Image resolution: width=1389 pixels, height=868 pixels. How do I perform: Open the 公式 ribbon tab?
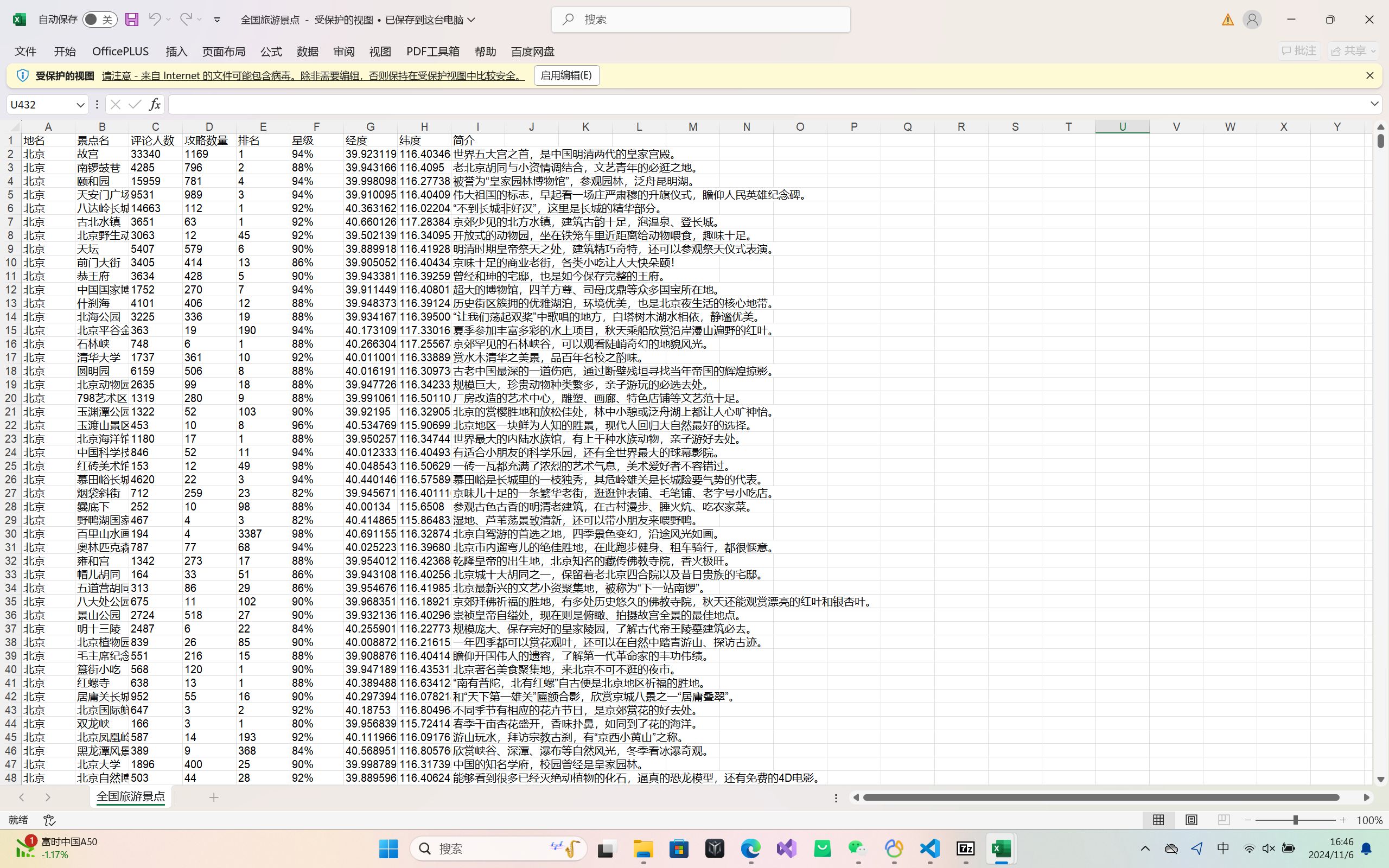(271, 52)
